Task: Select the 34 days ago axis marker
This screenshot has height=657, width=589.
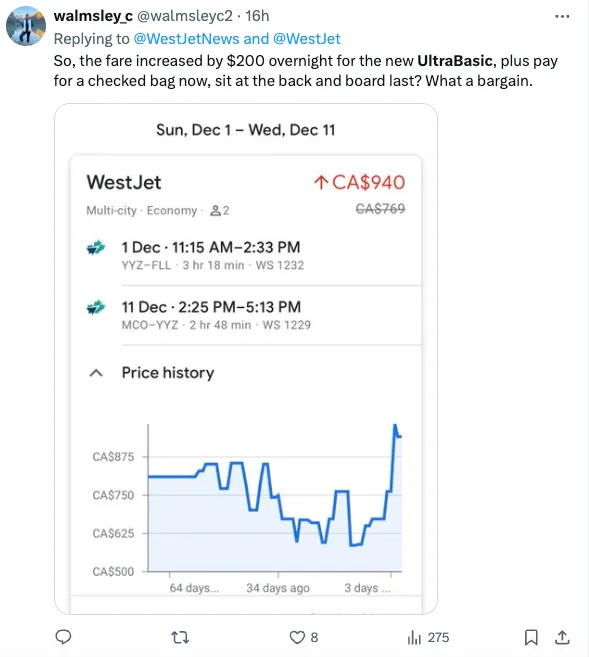Action: (x=278, y=588)
